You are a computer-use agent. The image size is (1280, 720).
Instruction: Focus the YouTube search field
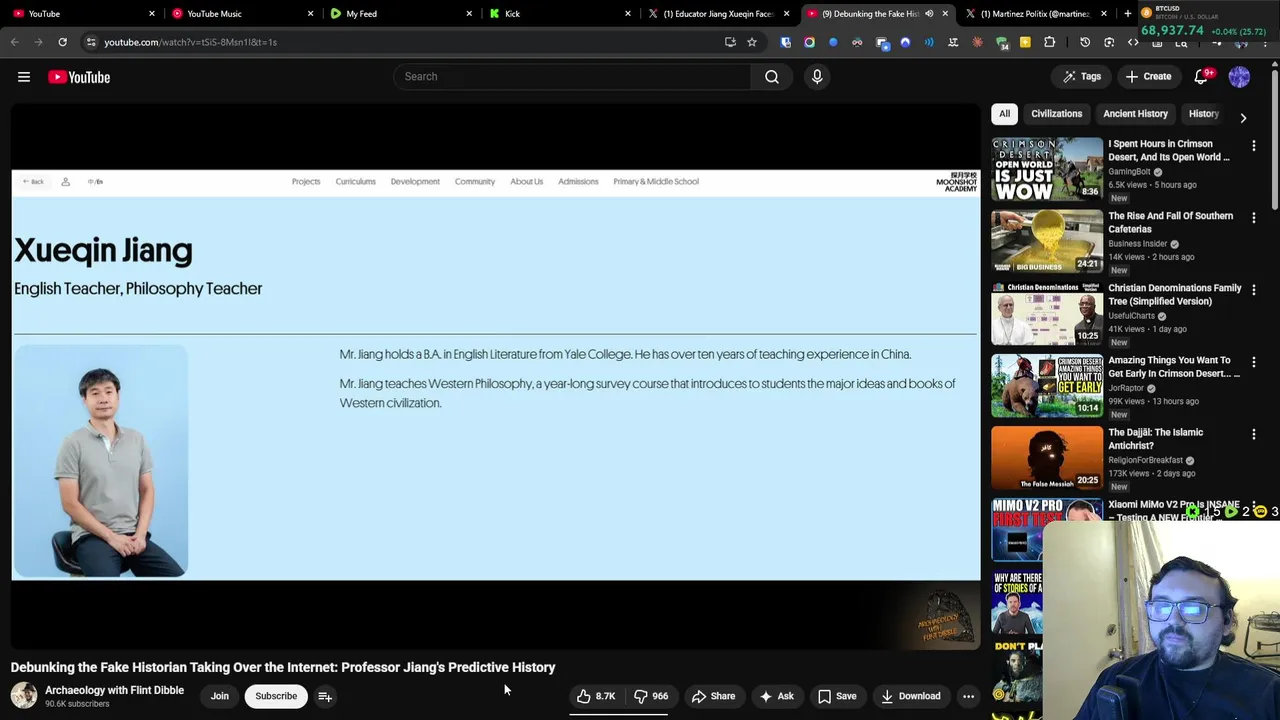pyautogui.click(x=573, y=77)
